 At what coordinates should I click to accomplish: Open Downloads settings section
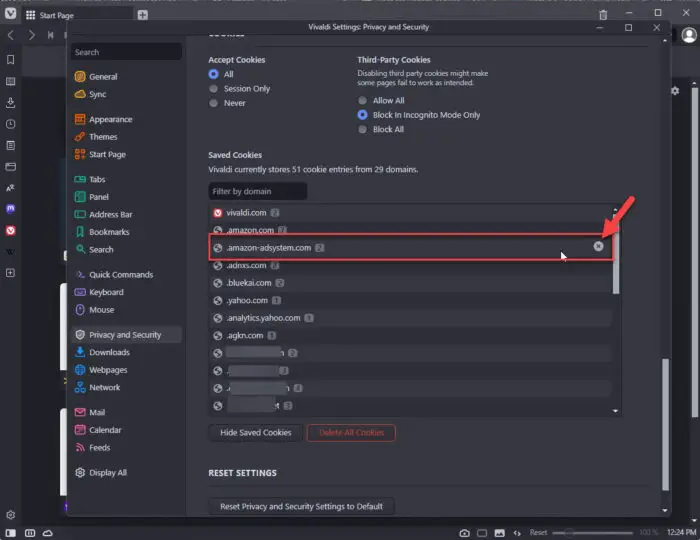(126, 352)
